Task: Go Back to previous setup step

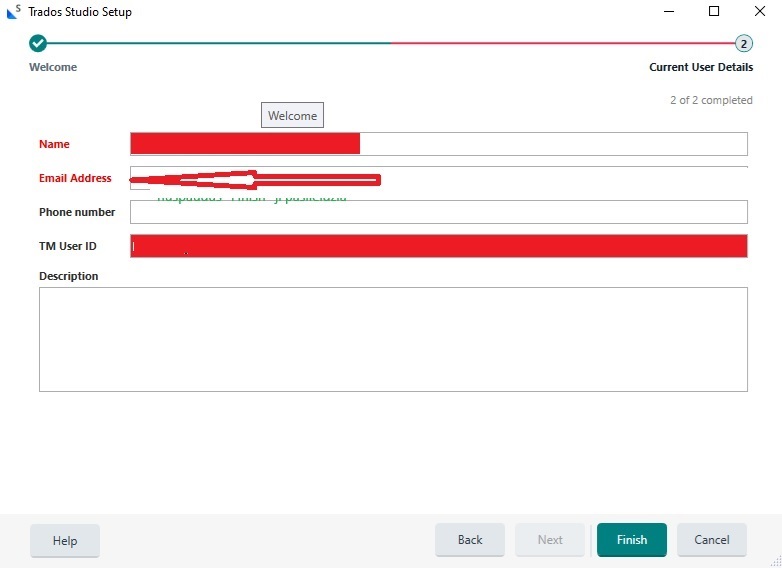Action: coord(470,540)
